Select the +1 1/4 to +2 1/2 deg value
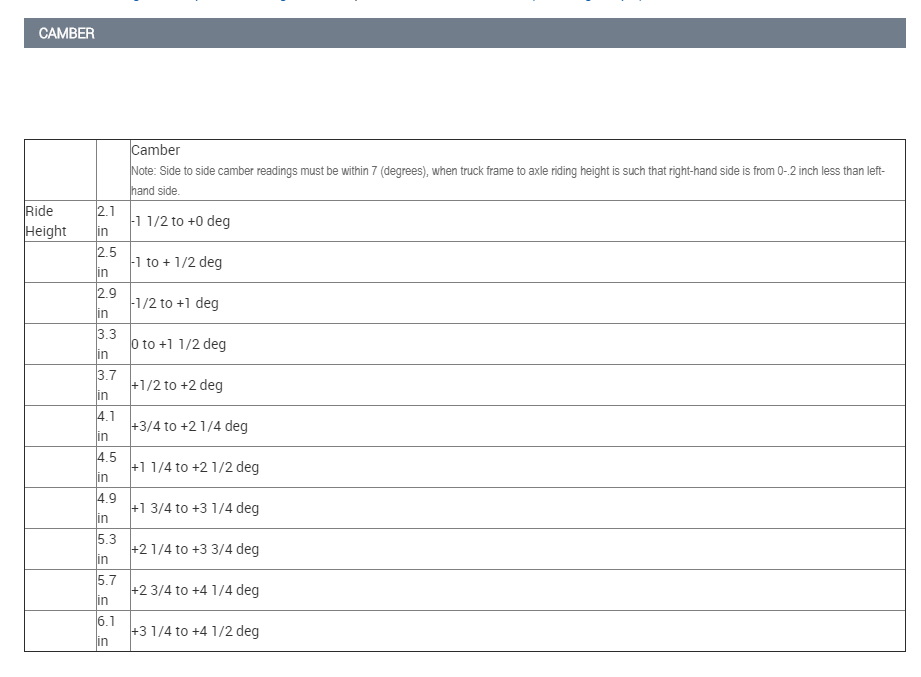 click(195, 467)
